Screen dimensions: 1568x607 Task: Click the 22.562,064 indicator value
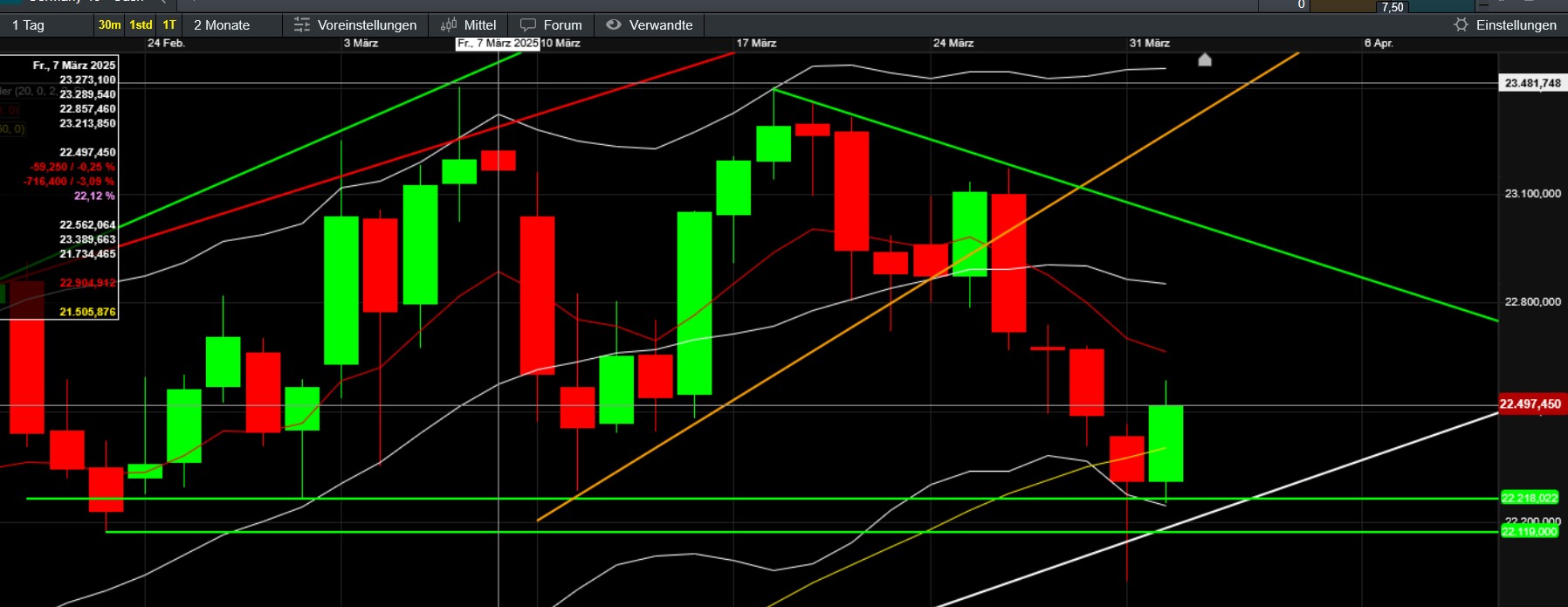coord(87,224)
